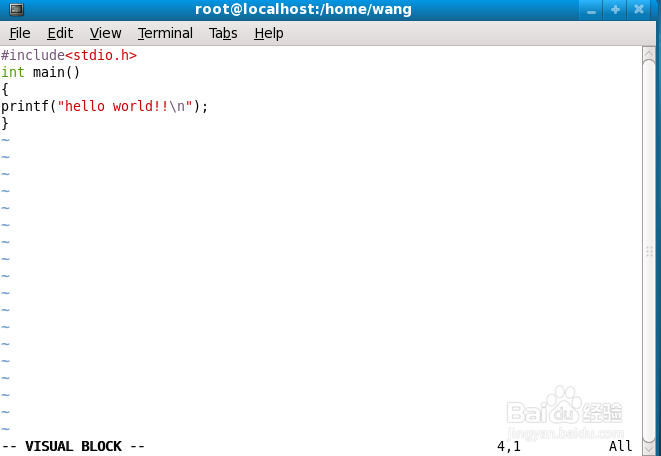Minimize the terminal window
Image resolution: width=661 pixels, height=456 pixels.
click(591, 10)
